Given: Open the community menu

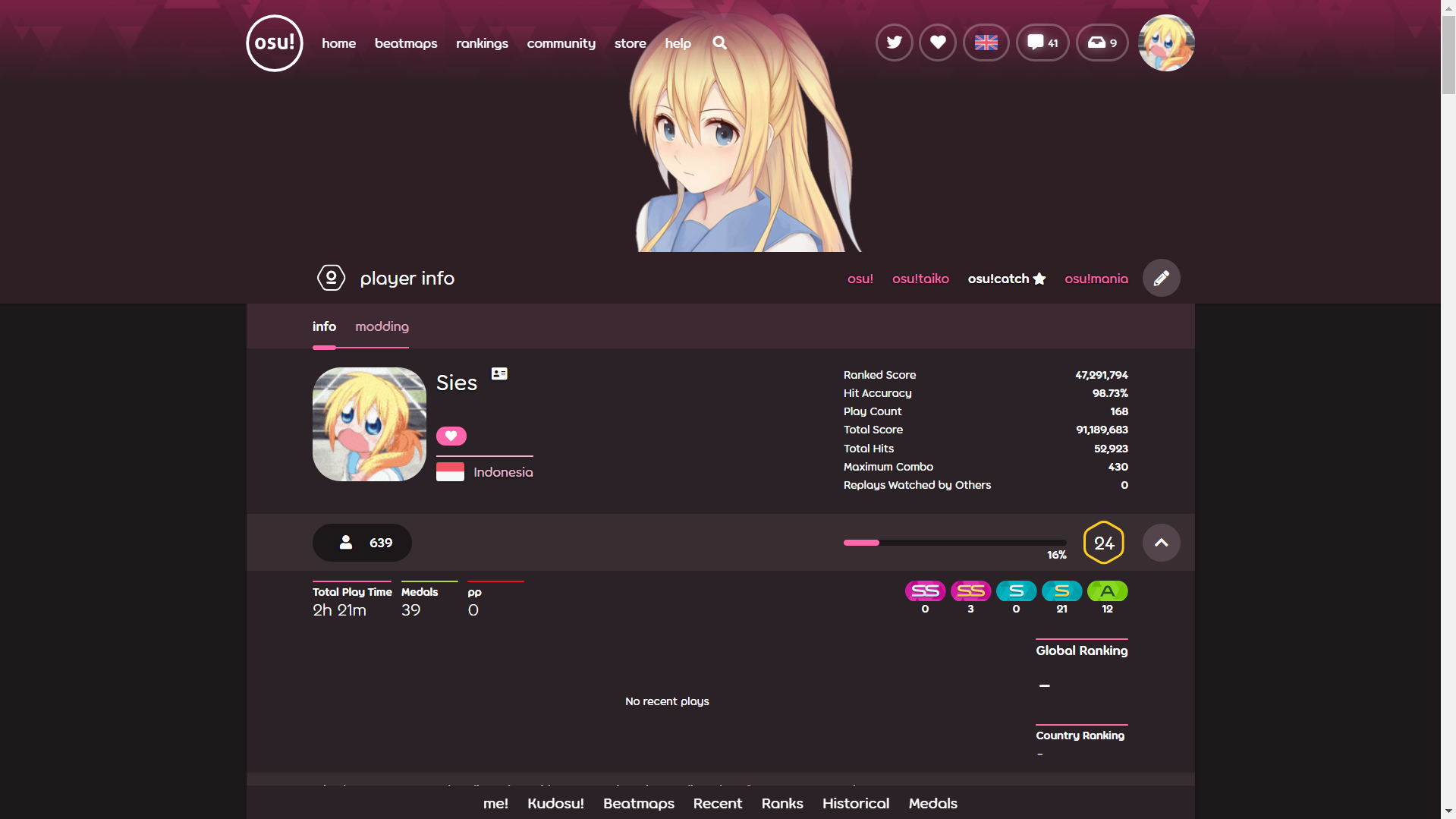Looking at the screenshot, I should pyautogui.click(x=561, y=43).
